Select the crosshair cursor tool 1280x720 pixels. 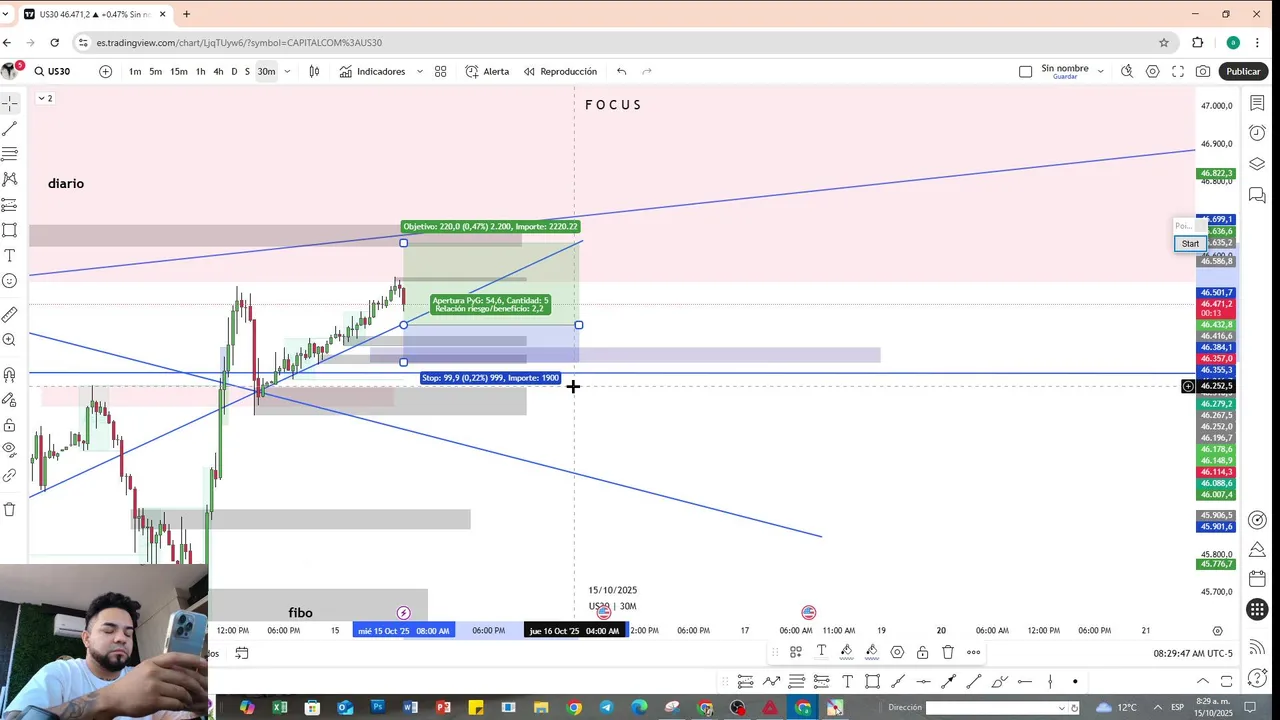pos(10,104)
